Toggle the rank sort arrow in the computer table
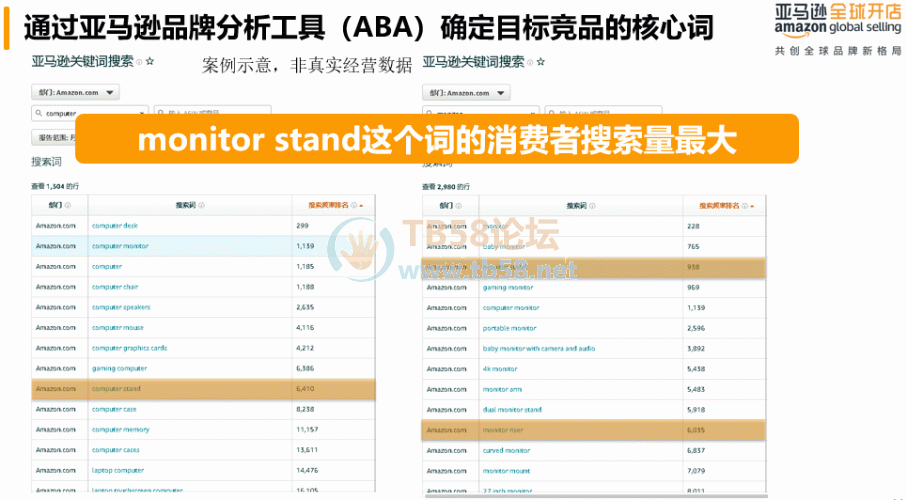This screenshot has width=907, height=500. click(362, 206)
